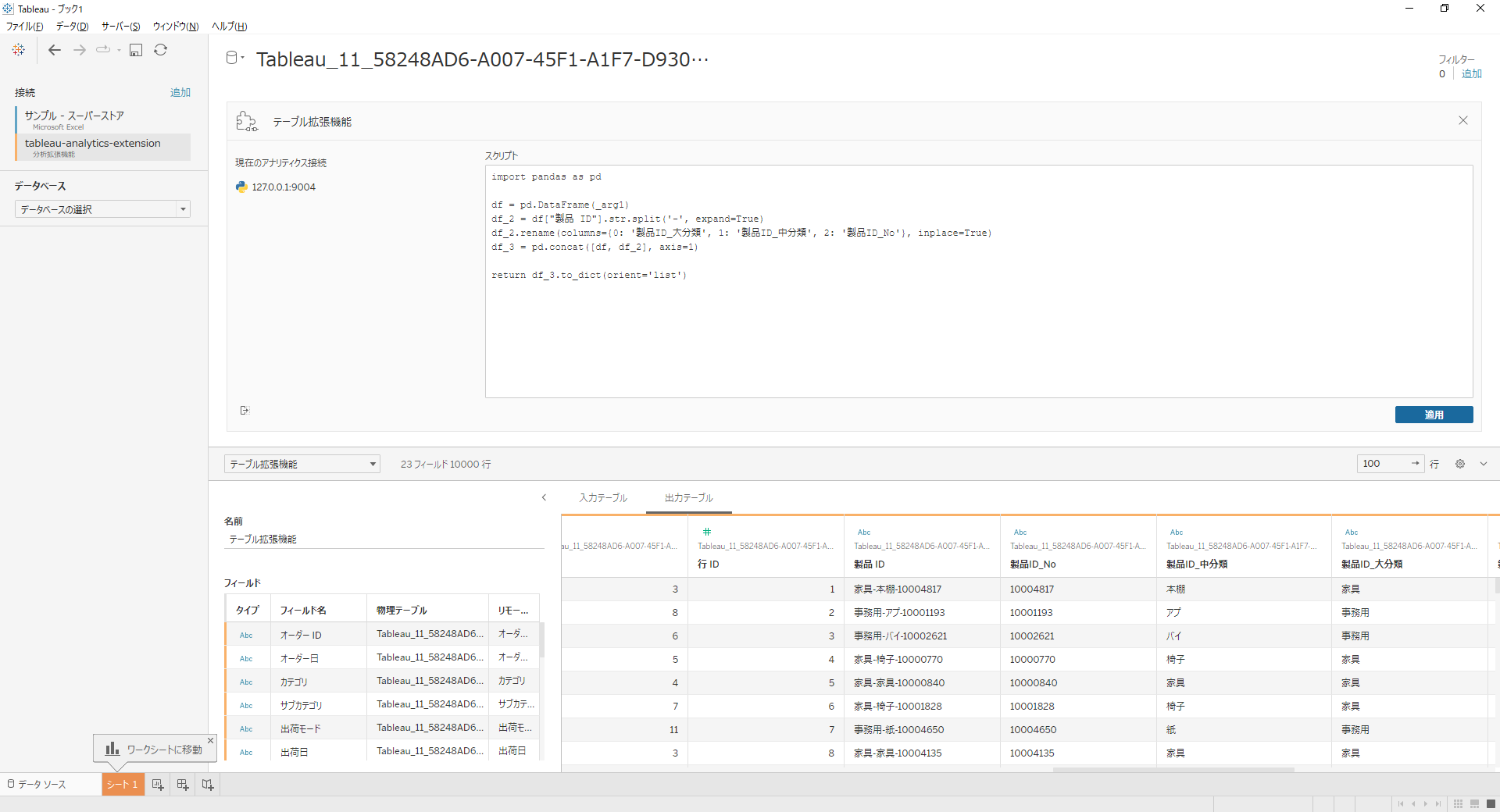Viewport: 1500px width, 812px height.
Task: Click the 127.0.0.1:9004 connection text
Action: (x=284, y=187)
